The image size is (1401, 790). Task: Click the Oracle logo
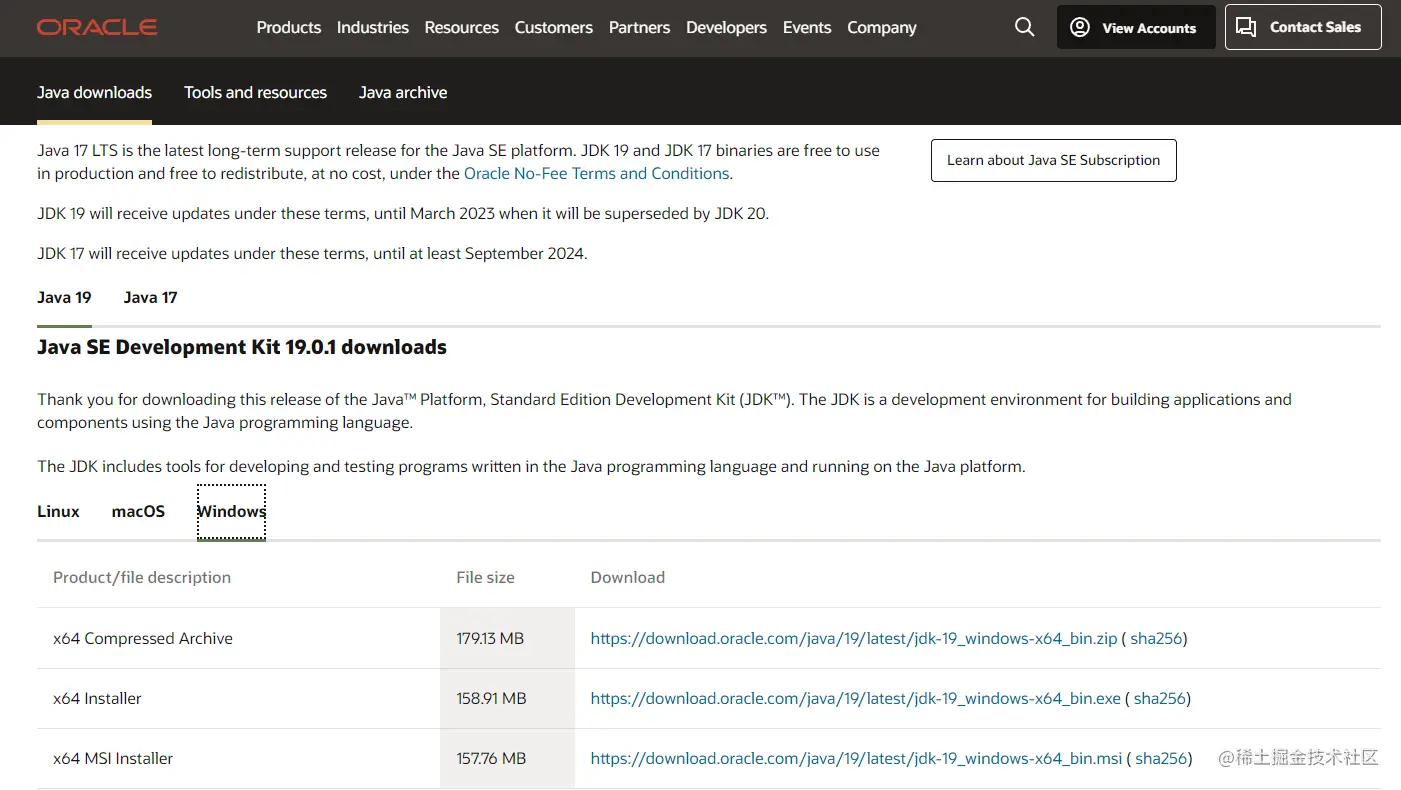click(97, 28)
